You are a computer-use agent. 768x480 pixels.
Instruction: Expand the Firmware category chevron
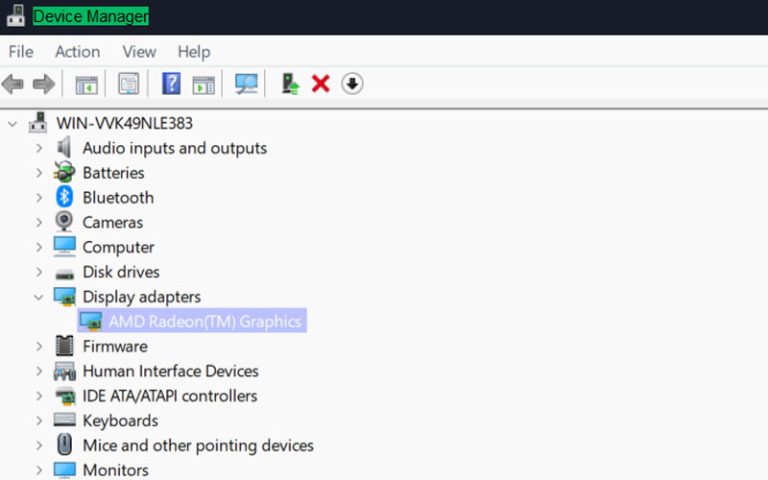pos(39,346)
